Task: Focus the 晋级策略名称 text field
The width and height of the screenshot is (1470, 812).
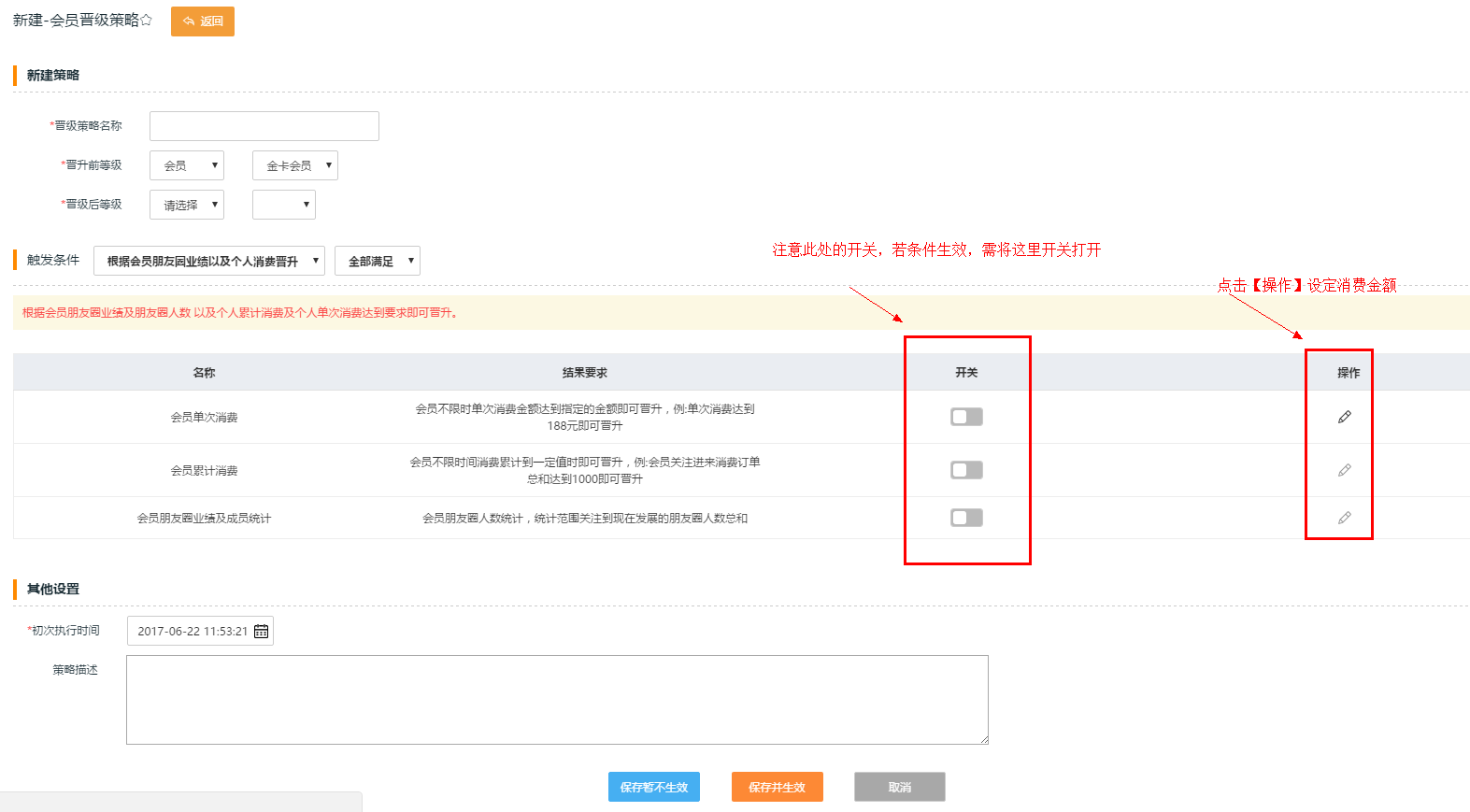Action: coord(264,126)
